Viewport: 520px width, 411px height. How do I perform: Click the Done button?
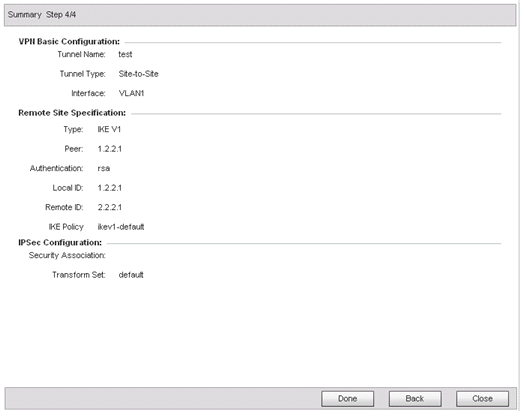pyautogui.click(x=347, y=399)
